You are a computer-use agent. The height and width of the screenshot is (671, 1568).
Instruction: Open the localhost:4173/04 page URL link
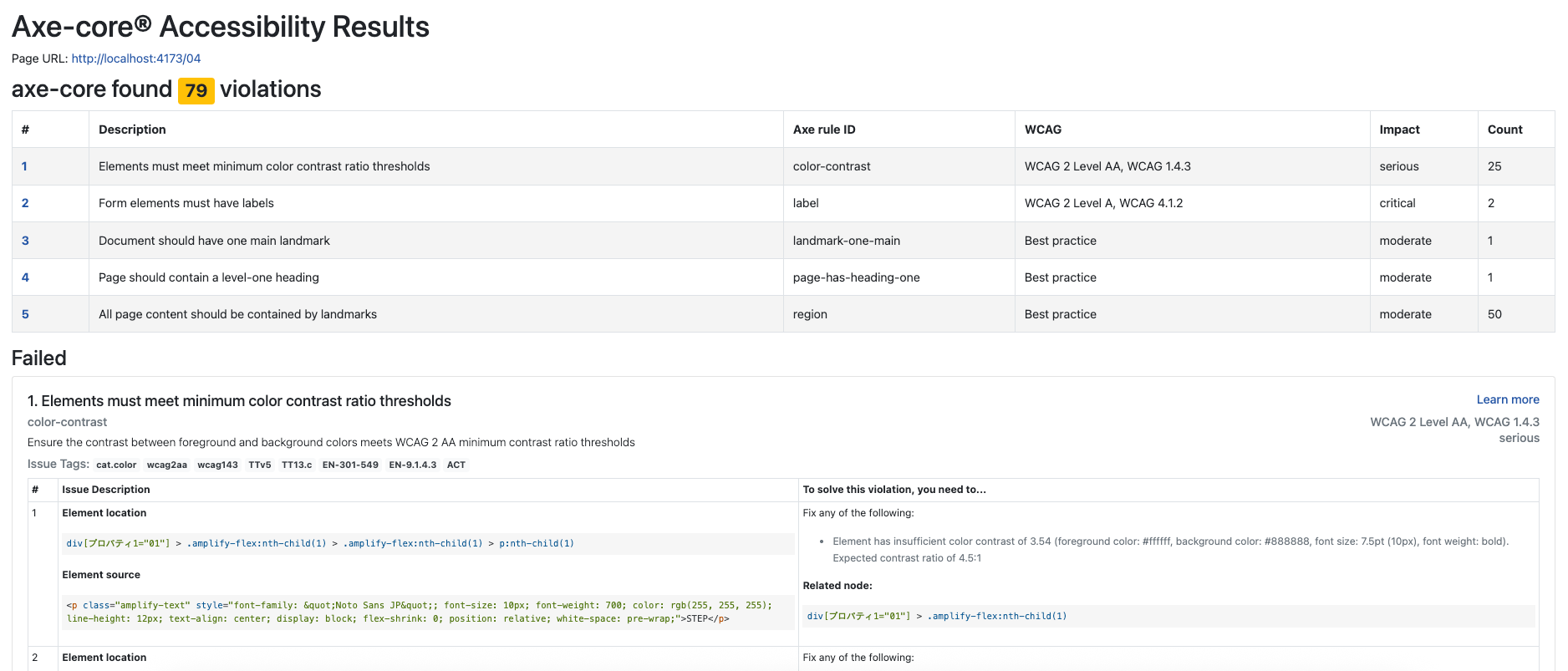(x=135, y=58)
